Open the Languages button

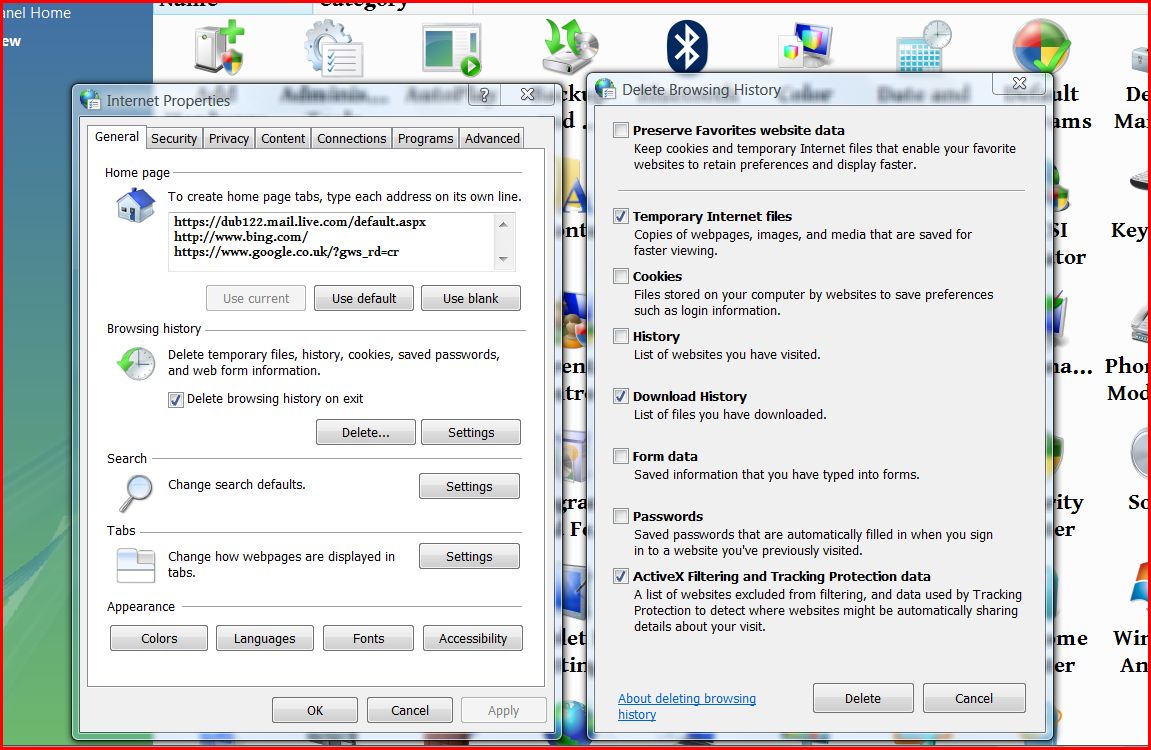(x=264, y=638)
